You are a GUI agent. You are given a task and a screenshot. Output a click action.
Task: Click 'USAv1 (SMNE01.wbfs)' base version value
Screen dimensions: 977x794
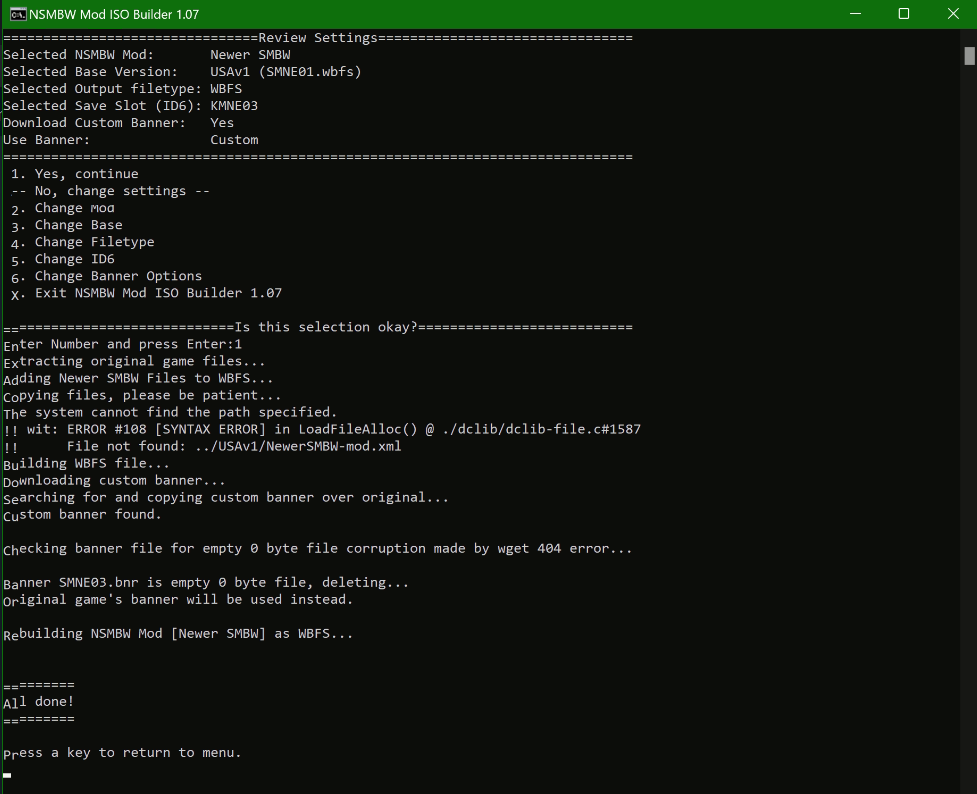tap(286, 72)
